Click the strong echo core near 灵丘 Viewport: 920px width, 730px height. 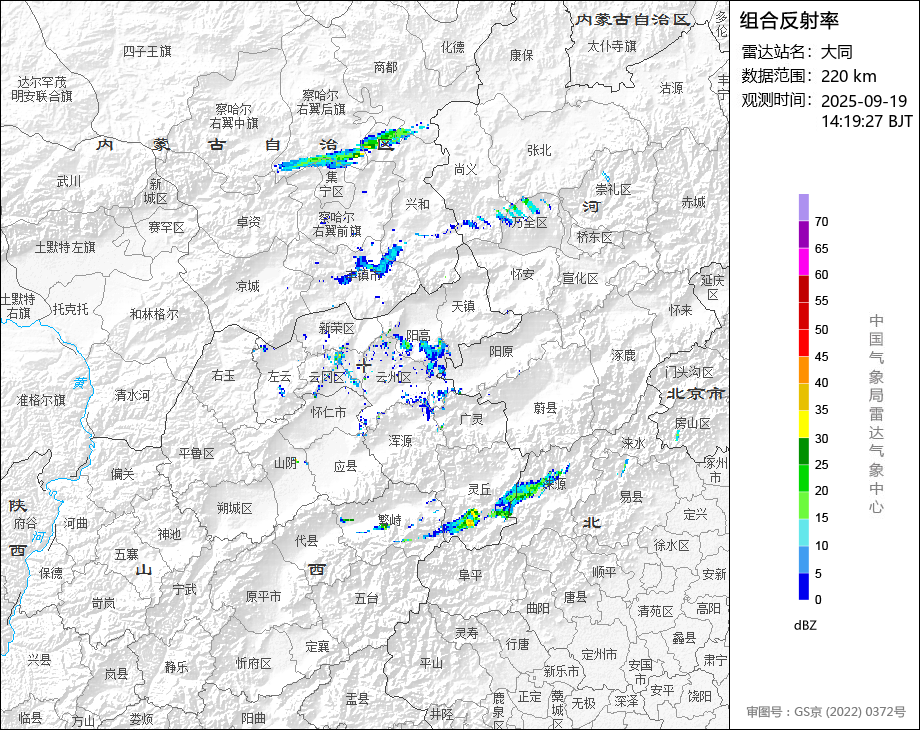[x=471, y=518]
